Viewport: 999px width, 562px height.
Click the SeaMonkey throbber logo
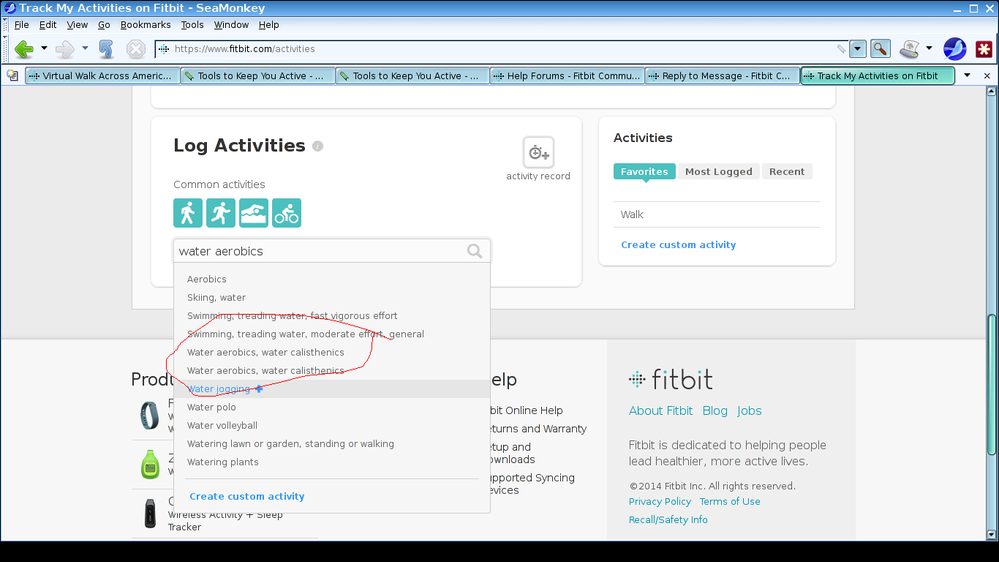[954, 48]
